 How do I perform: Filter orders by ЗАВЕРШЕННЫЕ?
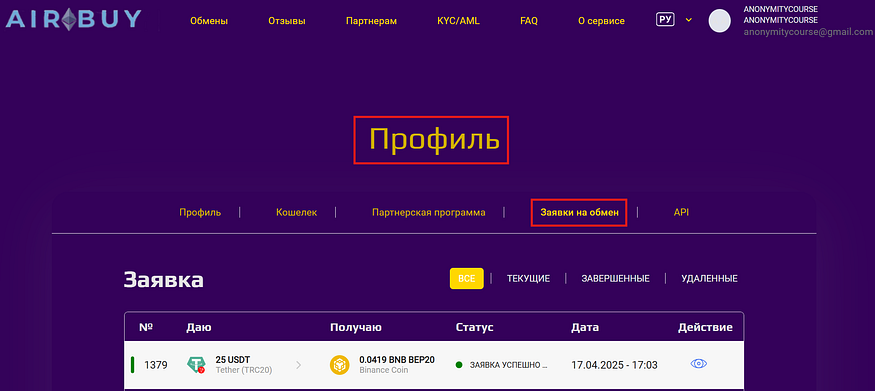coord(616,278)
